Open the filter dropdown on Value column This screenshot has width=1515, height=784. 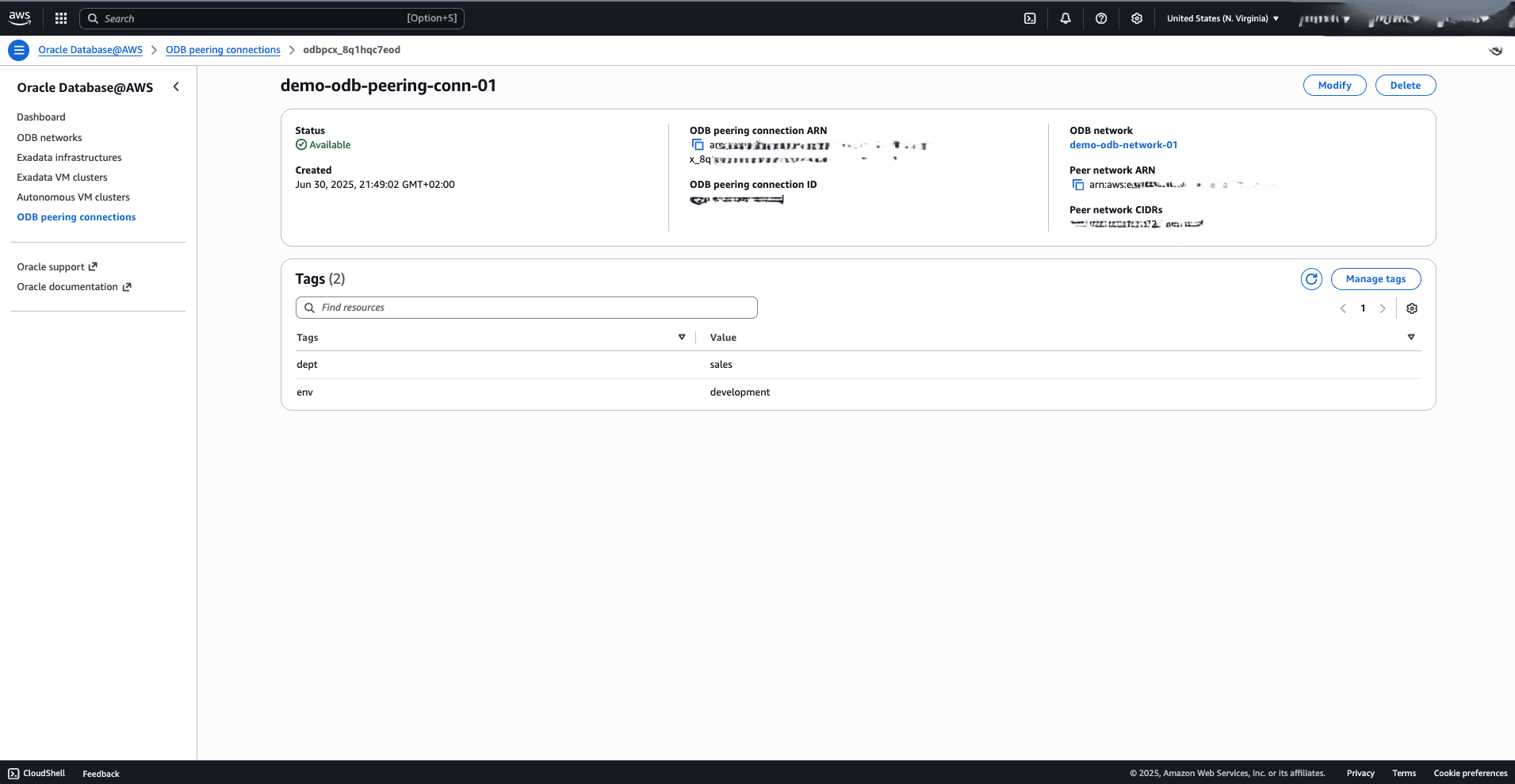click(x=1410, y=337)
